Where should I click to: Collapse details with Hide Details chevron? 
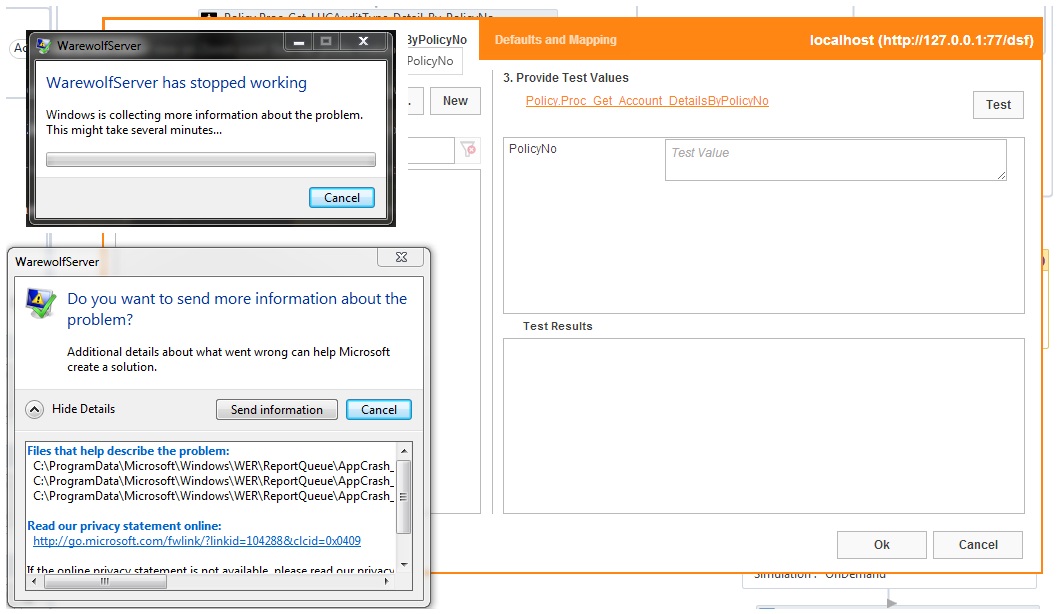pyautogui.click(x=35, y=409)
